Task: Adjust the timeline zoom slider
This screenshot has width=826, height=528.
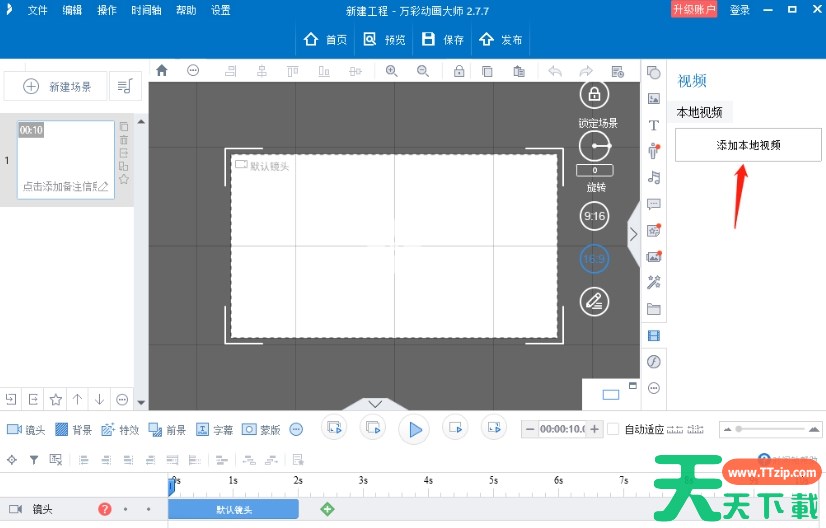Action: pyautogui.click(x=739, y=429)
